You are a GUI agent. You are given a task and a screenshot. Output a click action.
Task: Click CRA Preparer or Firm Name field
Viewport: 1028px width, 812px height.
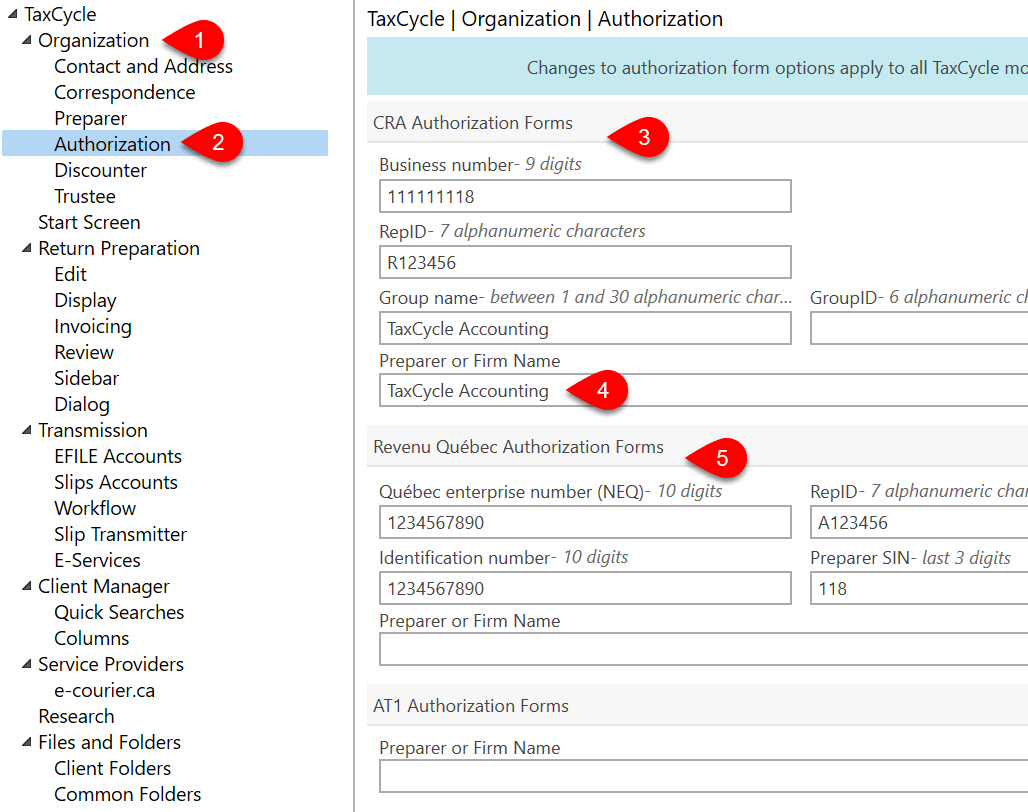tap(703, 391)
